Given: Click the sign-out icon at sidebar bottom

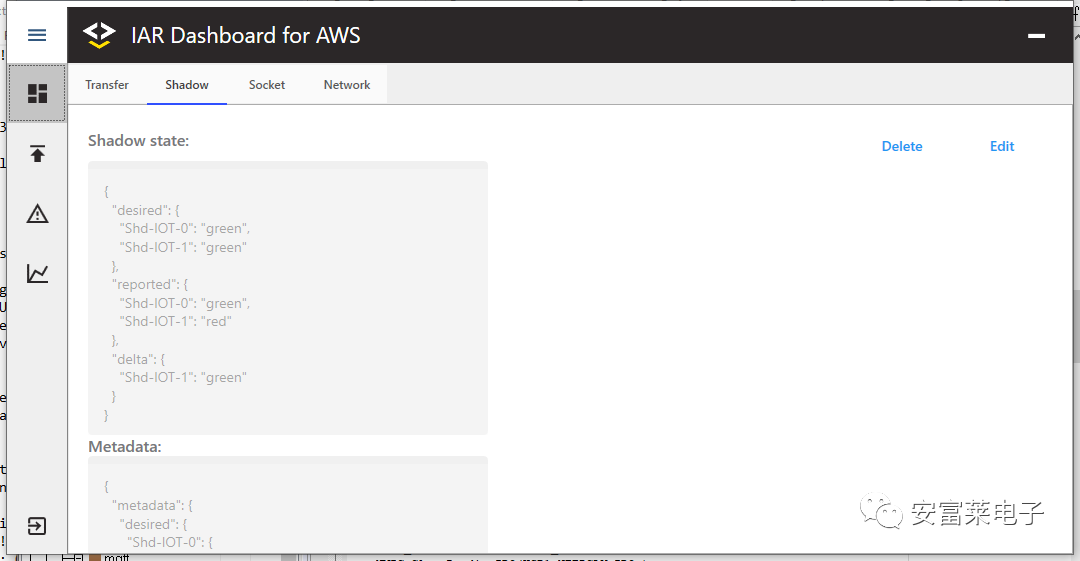Looking at the screenshot, I should click(37, 526).
